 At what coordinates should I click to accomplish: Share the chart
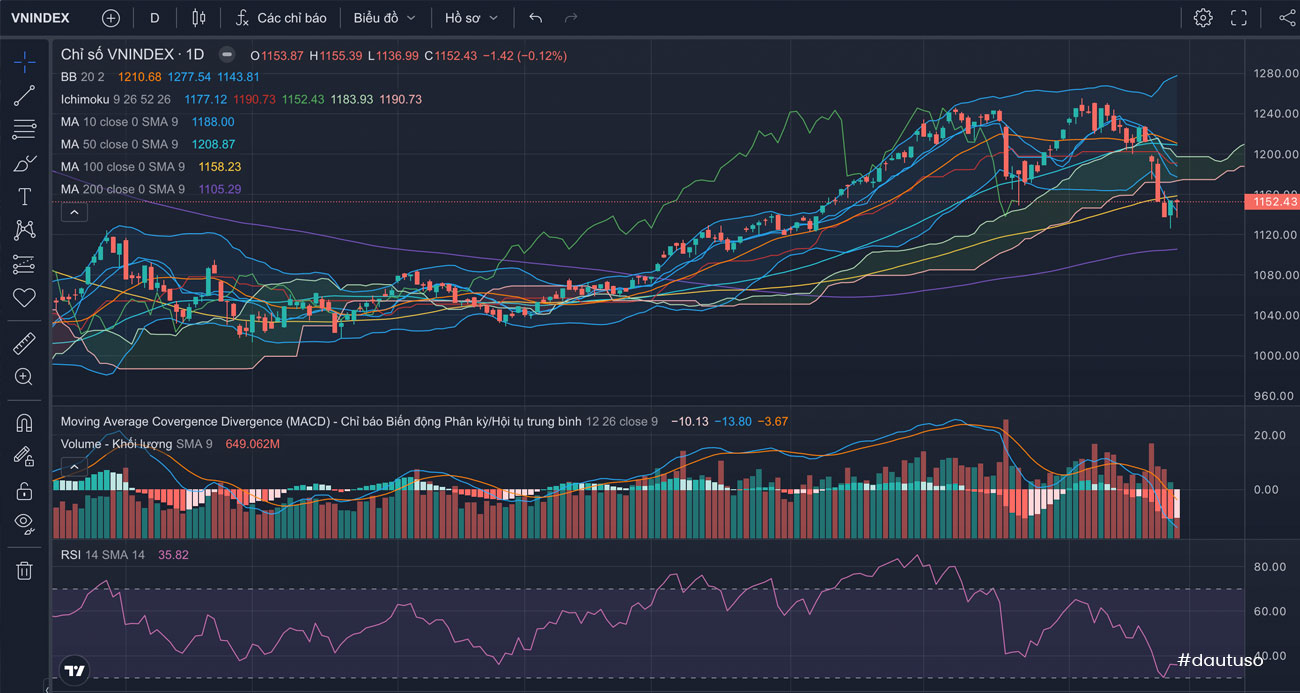tap(1286, 18)
